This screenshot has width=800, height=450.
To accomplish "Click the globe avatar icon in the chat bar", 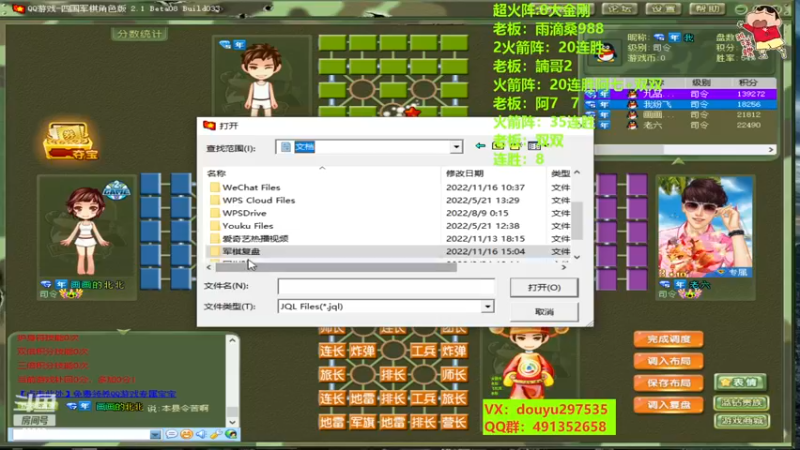I will point(231,434).
